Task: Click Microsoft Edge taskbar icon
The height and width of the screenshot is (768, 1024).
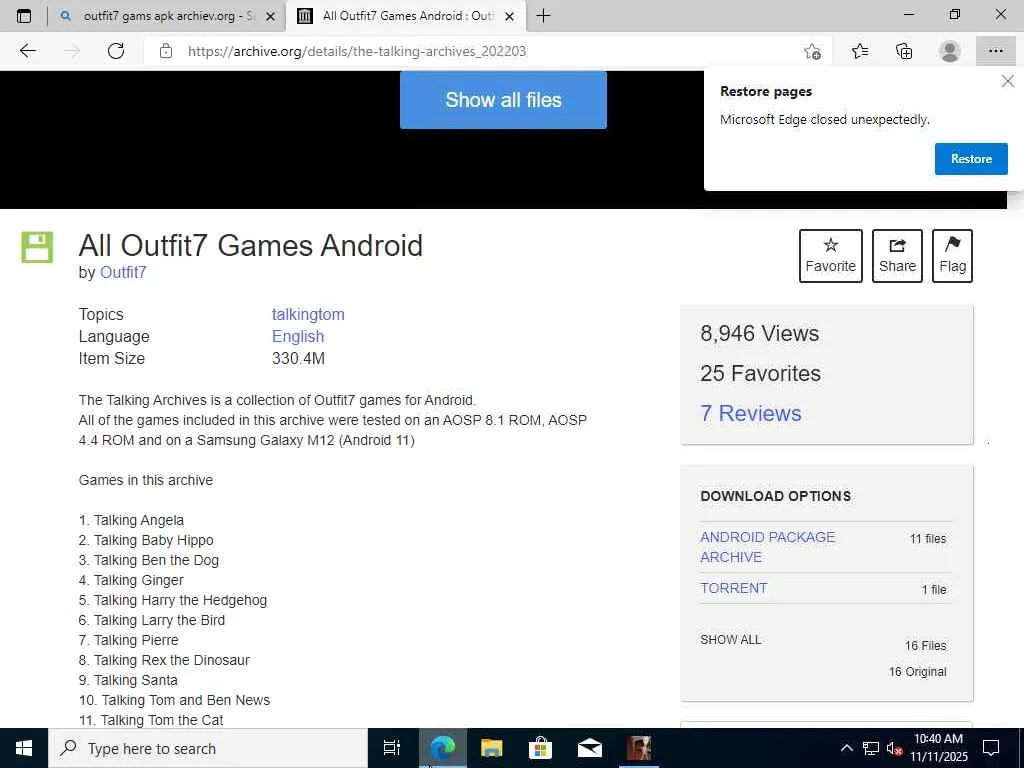Action: [x=442, y=748]
